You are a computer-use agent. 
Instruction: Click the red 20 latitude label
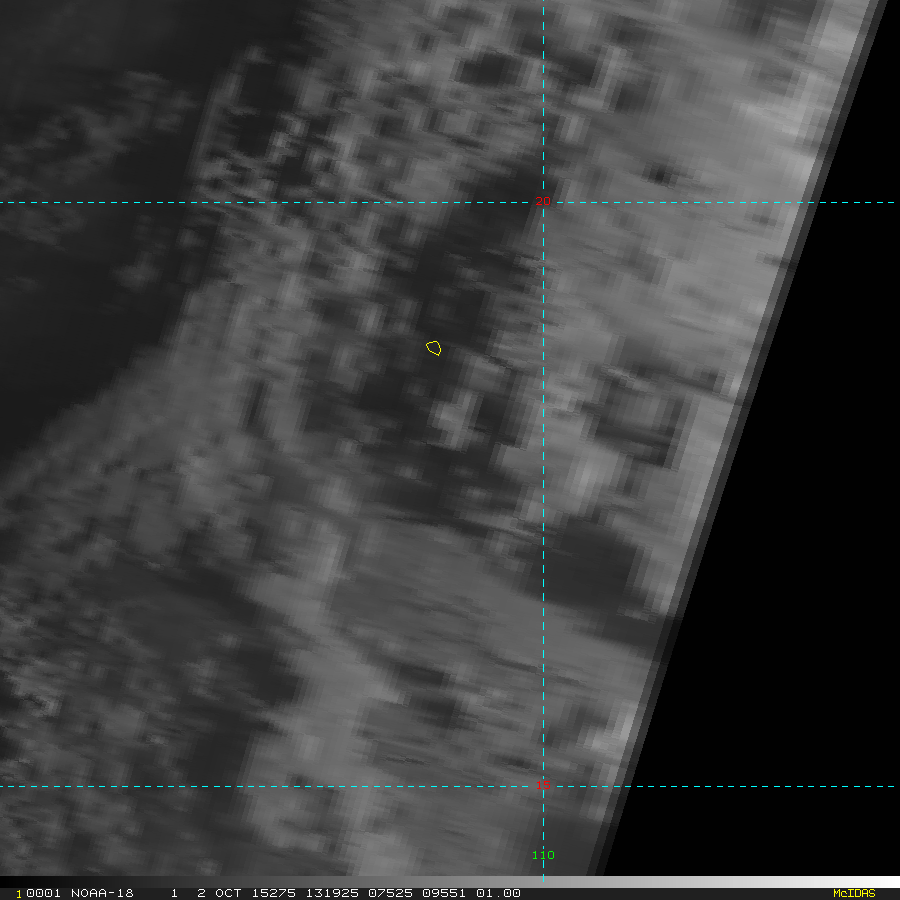click(542, 202)
